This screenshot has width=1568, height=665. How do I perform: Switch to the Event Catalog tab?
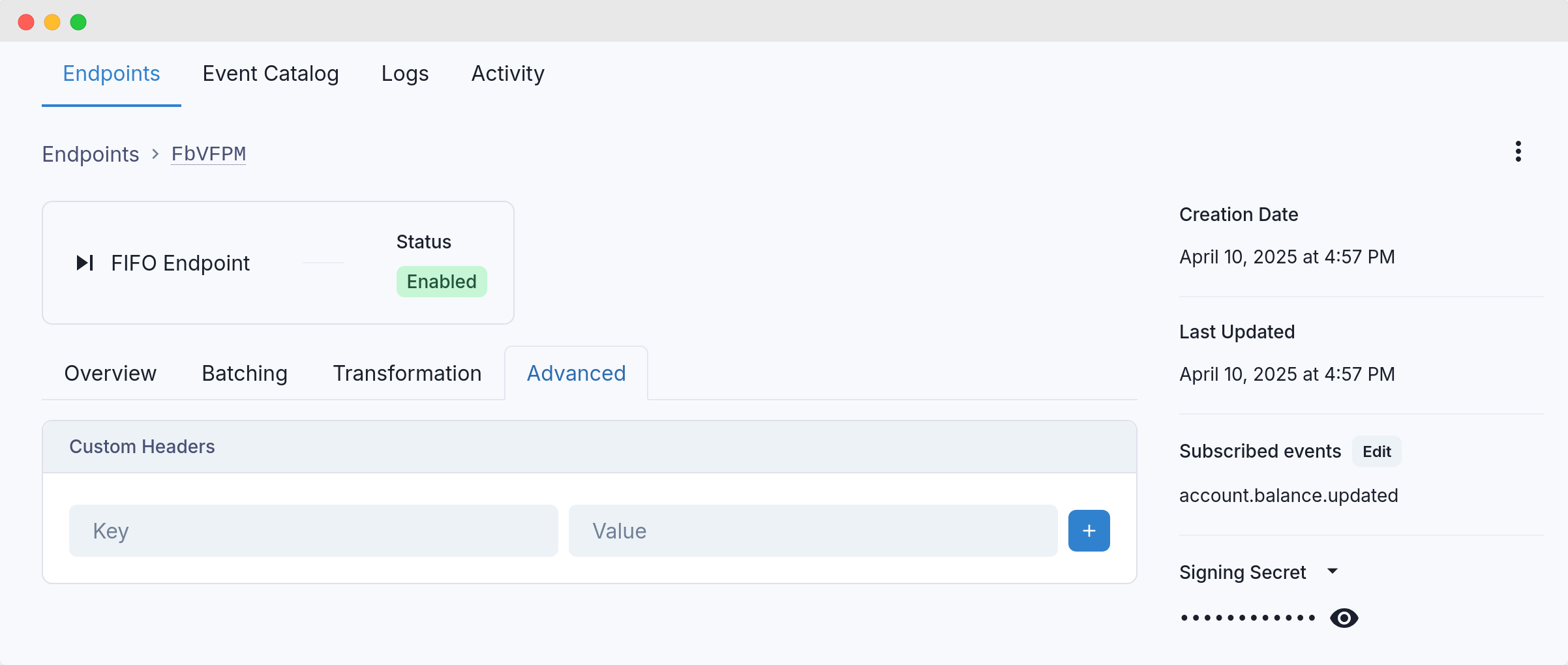click(271, 74)
